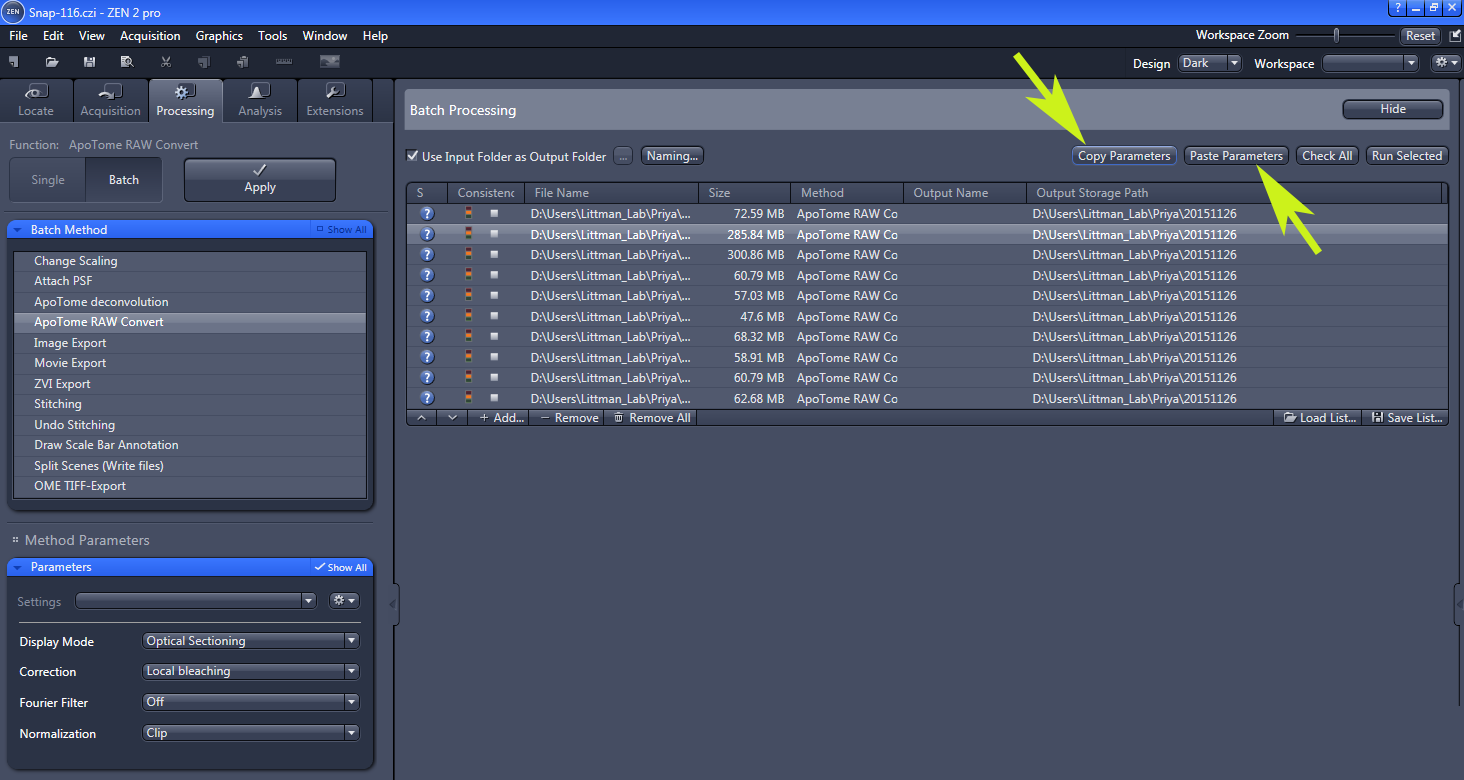Switch to the Analysis tab

[260, 101]
